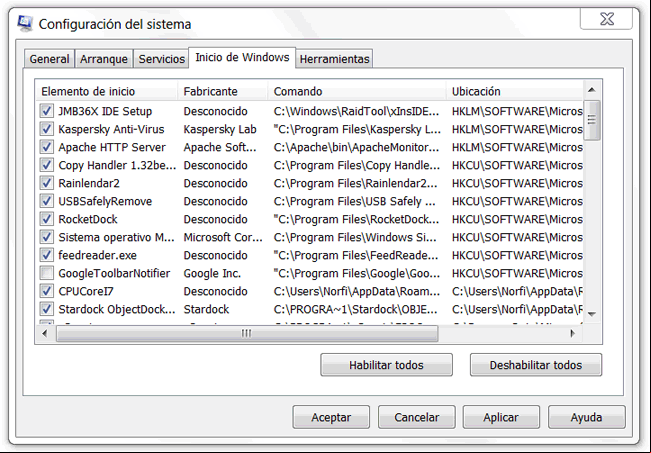Sort by Elemento de inicio column header

click(x=107, y=91)
